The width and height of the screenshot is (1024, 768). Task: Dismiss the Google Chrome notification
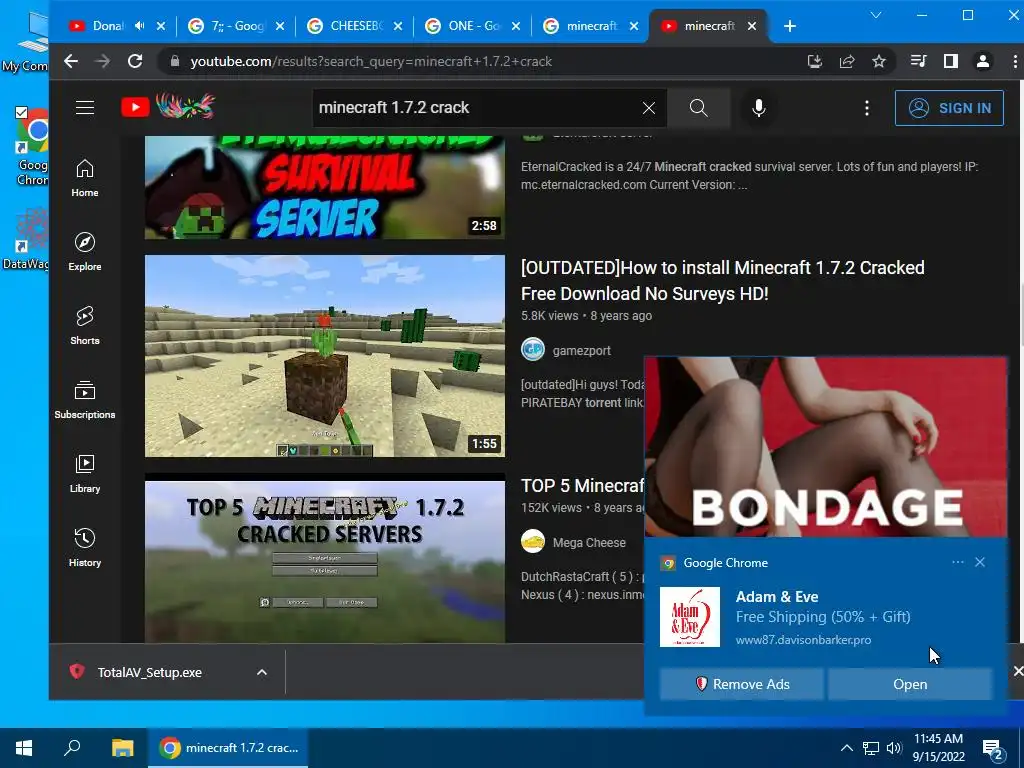coord(980,562)
